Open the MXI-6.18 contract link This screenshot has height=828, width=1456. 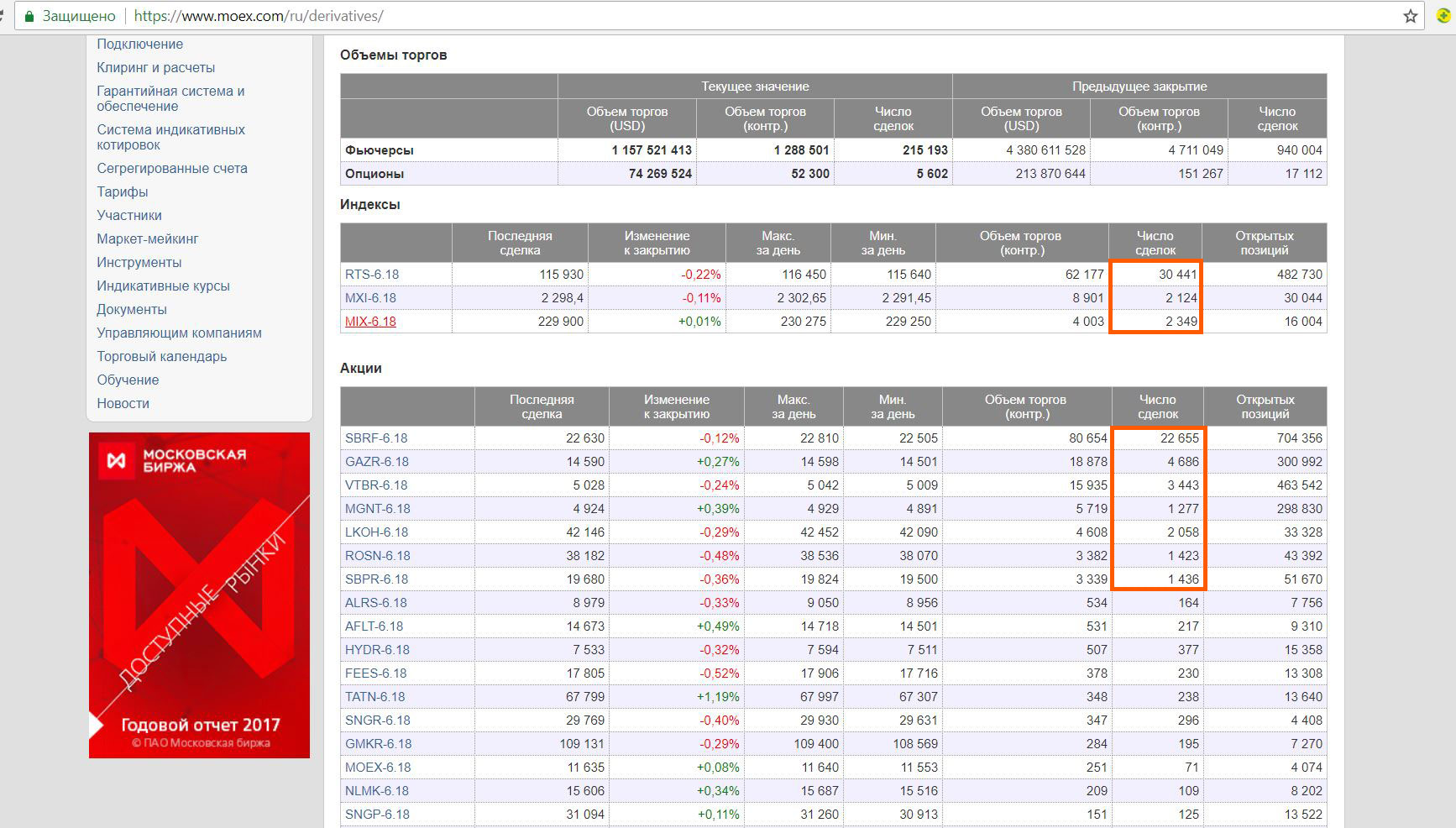(x=370, y=297)
